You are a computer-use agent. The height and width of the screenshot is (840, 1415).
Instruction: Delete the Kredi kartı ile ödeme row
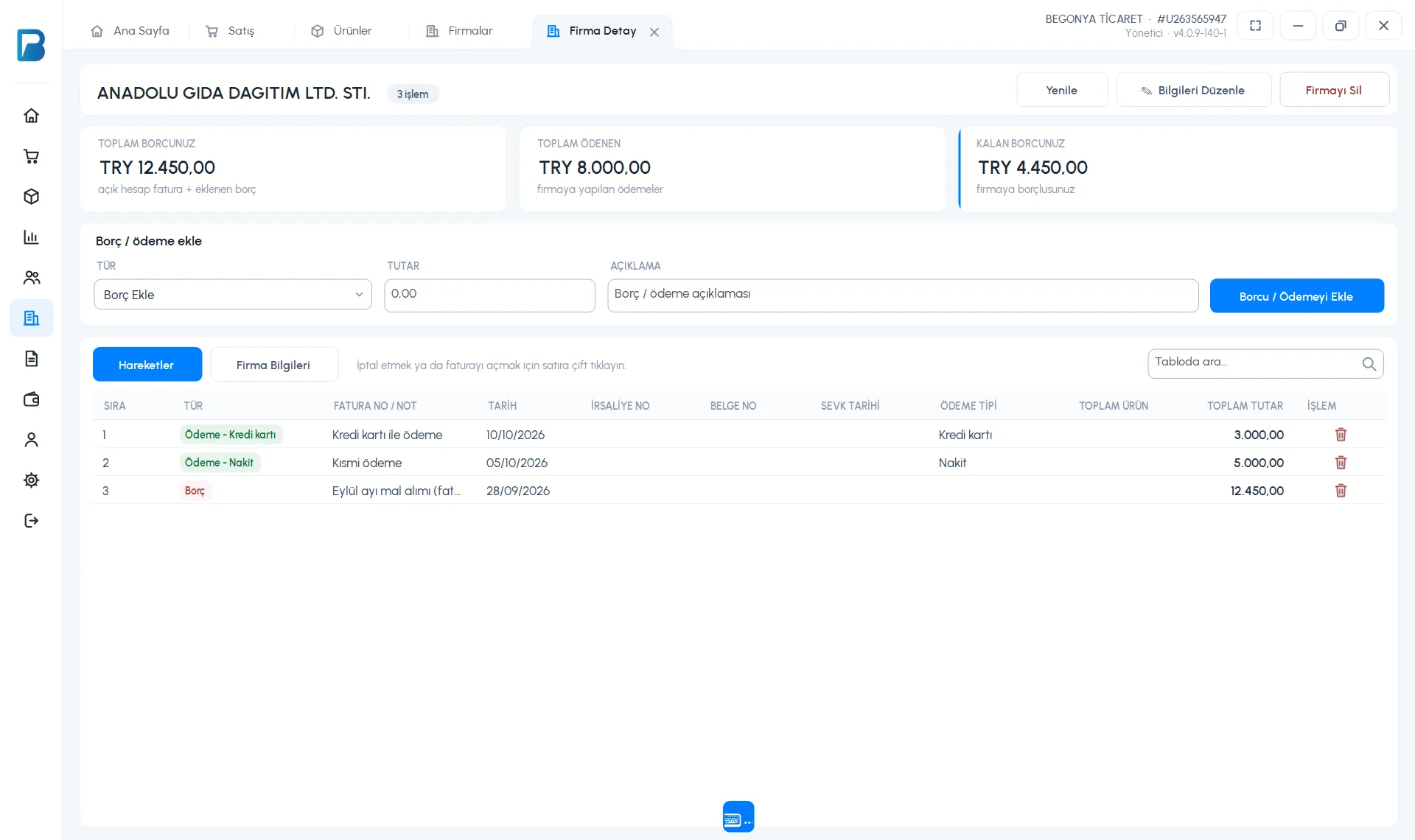click(1341, 435)
